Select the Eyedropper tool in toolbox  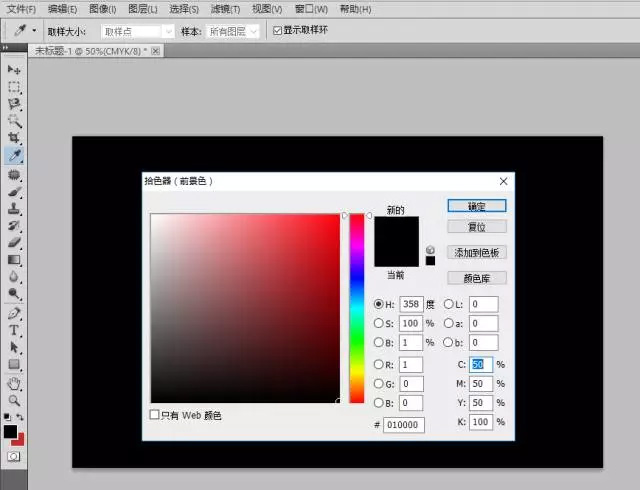point(14,155)
